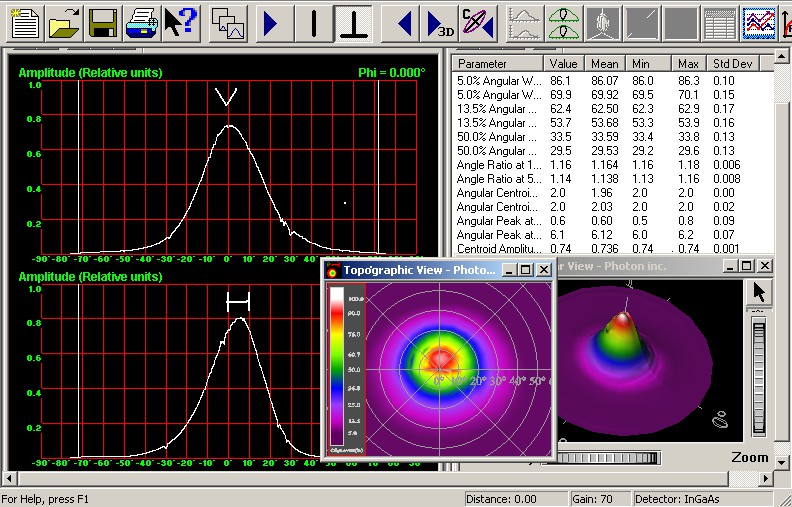
Task: Maximize the Topographic View window
Action: click(526, 270)
